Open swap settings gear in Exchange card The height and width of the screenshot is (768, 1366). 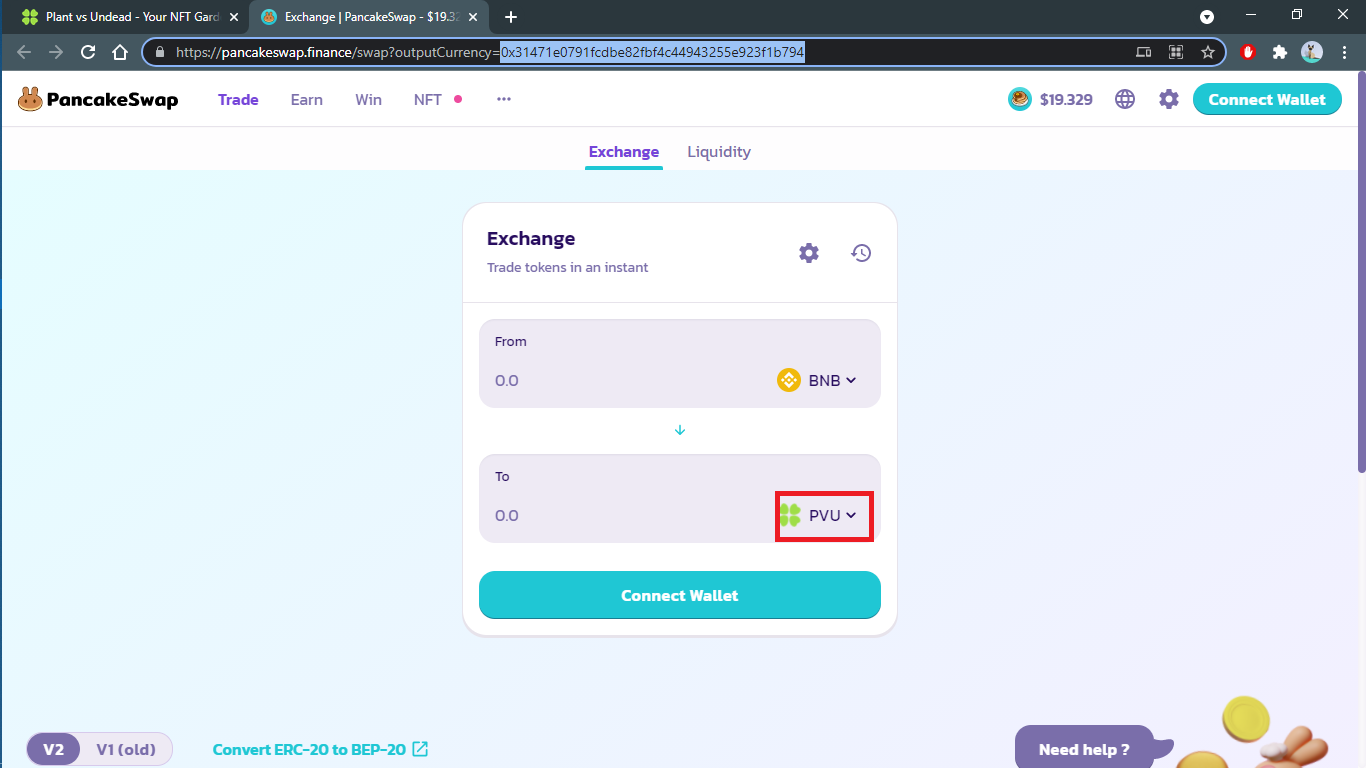(x=809, y=253)
